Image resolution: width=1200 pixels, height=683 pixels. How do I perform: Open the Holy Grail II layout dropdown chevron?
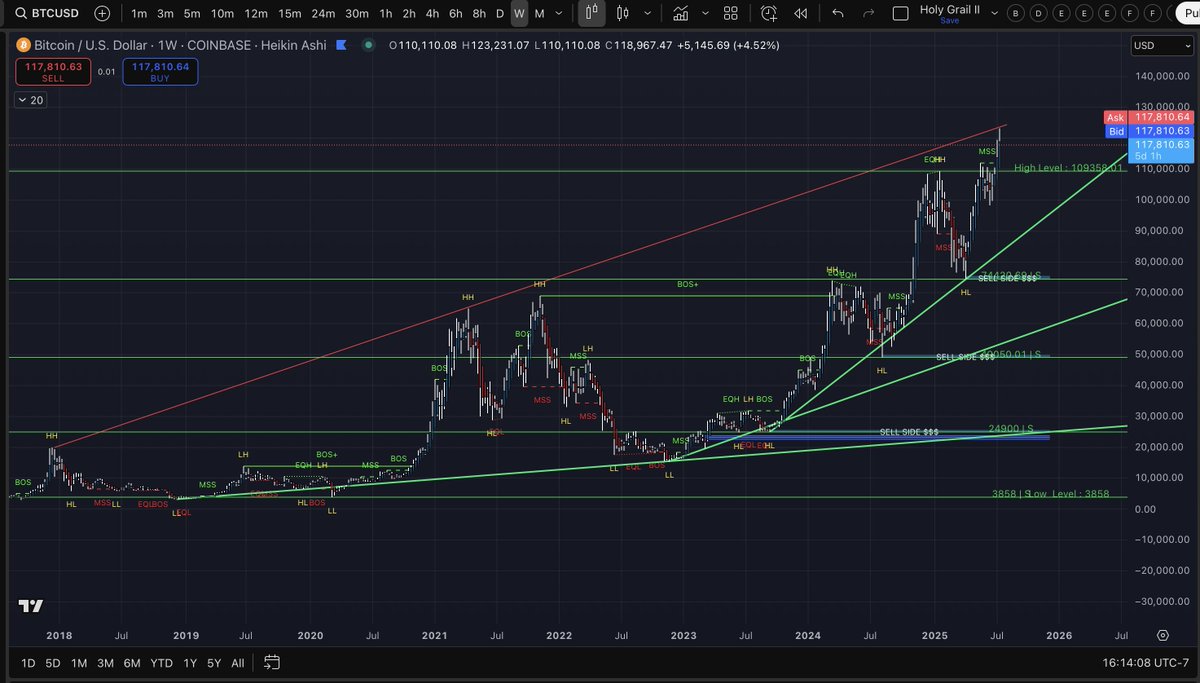pyautogui.click(x=993, y=13)
